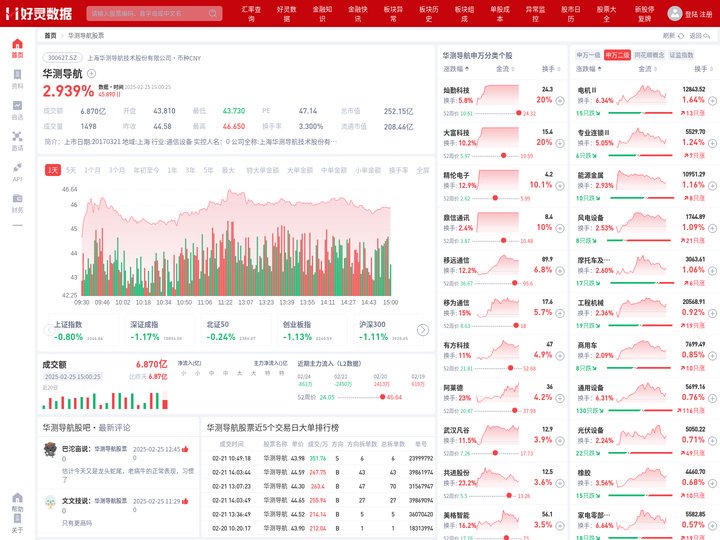Select the 证监指数 classification tab
Screen dimensions: 720x540
point(681,55)
